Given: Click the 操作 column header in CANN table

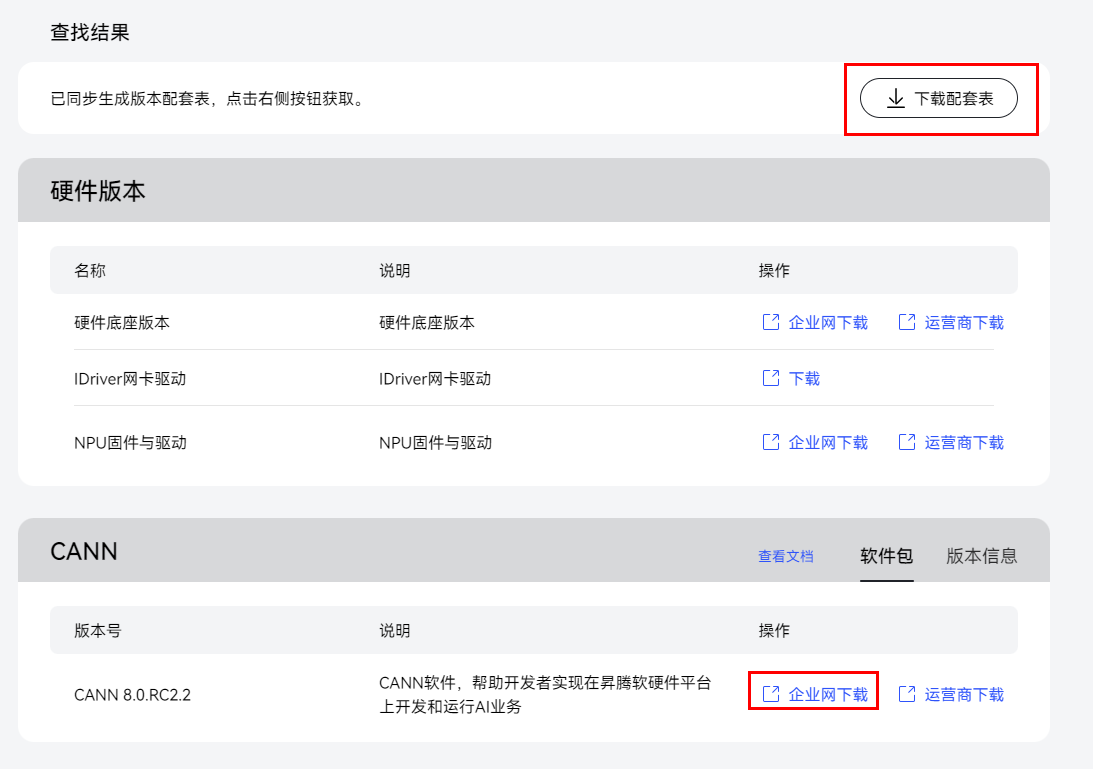Looking at the screenshot, I should tap(774, 631).
